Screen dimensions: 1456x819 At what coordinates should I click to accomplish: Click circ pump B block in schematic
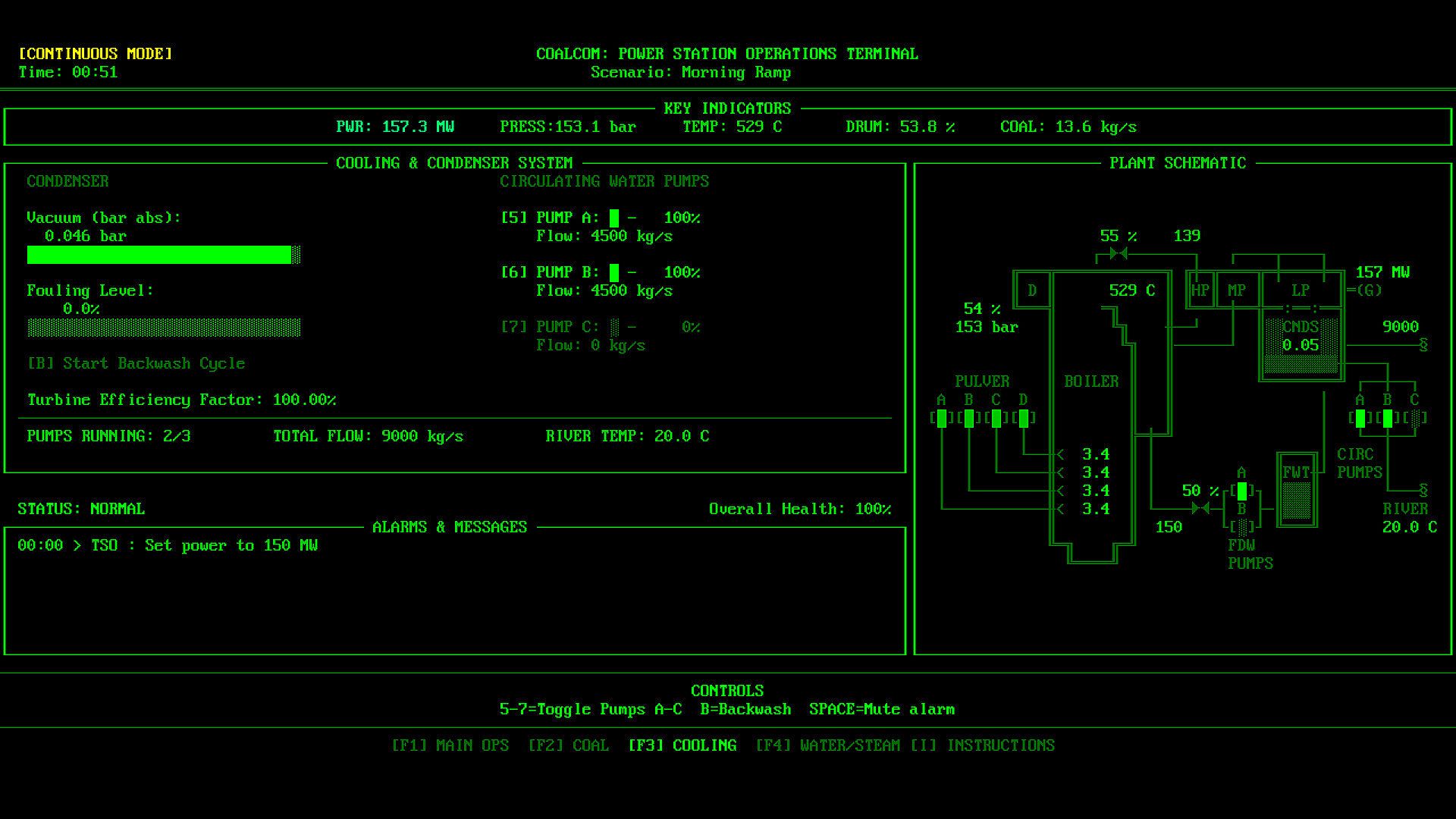pyautogui.click(x=1387, y=418)
